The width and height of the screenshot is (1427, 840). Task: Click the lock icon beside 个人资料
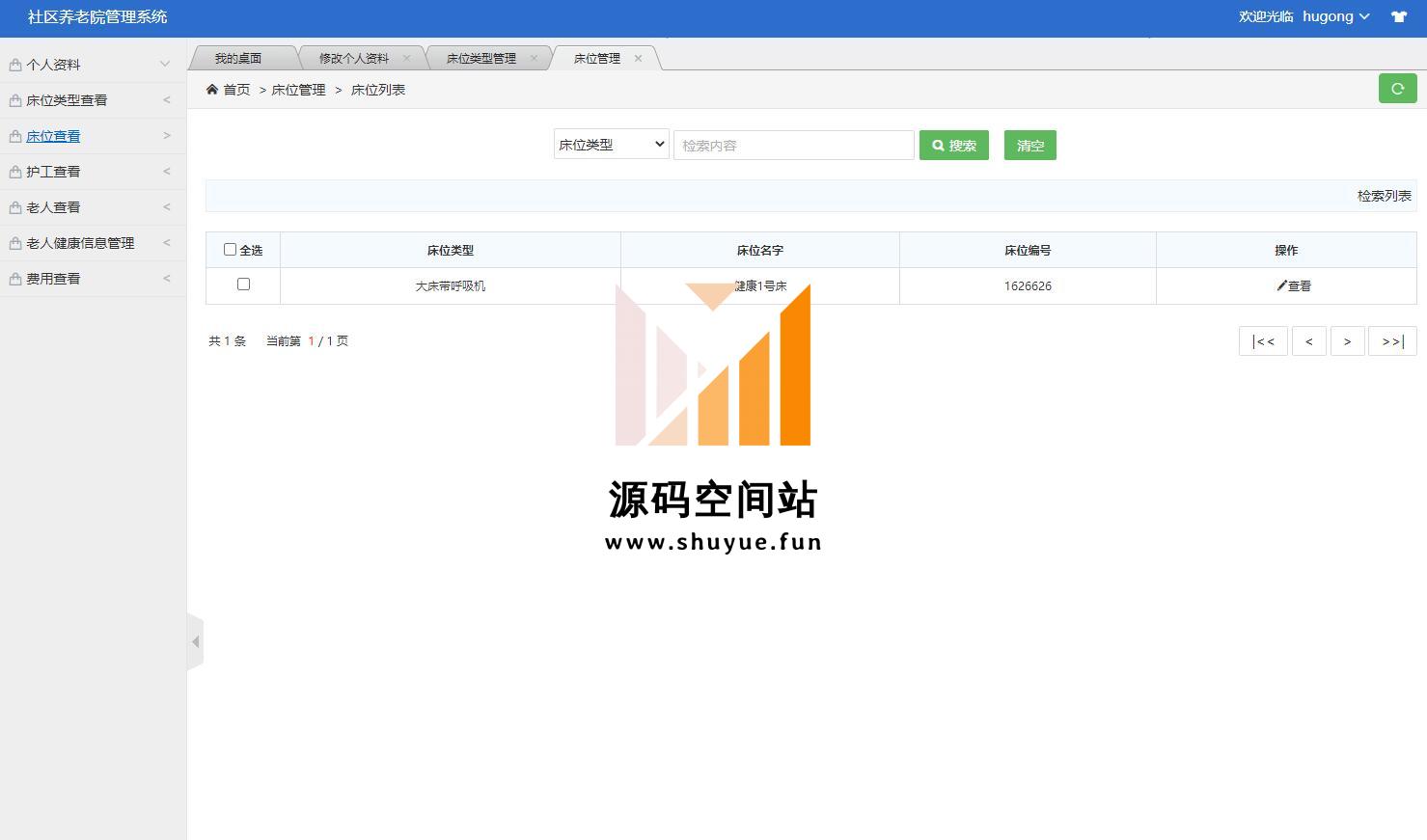click(x=15, y=65)
